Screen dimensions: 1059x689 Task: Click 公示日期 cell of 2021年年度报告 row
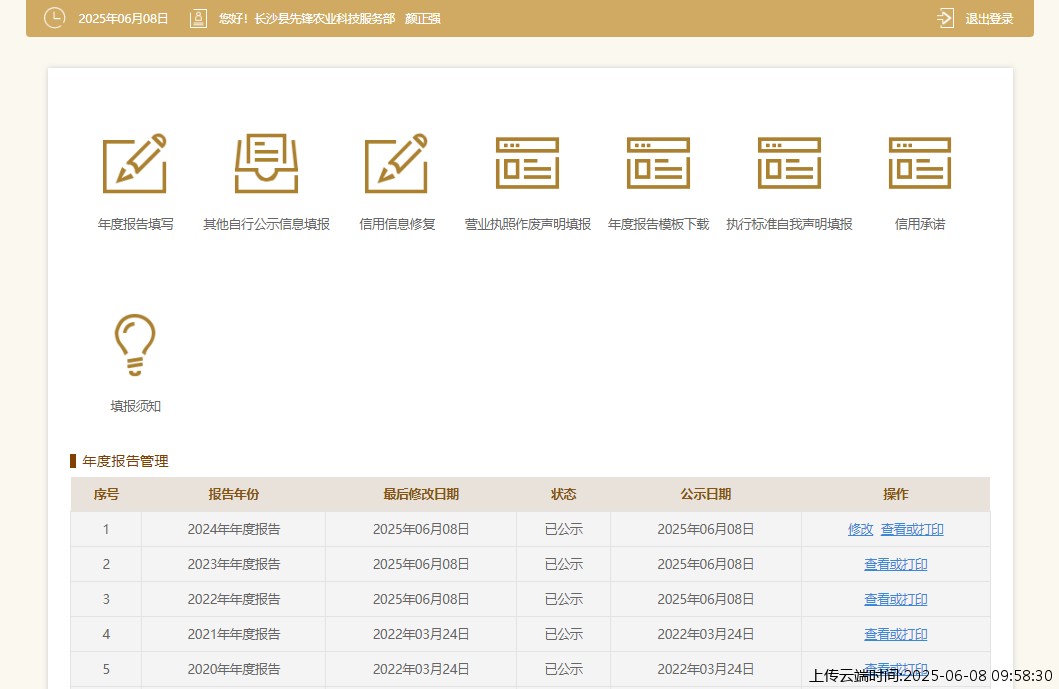(x=706, y=634)
